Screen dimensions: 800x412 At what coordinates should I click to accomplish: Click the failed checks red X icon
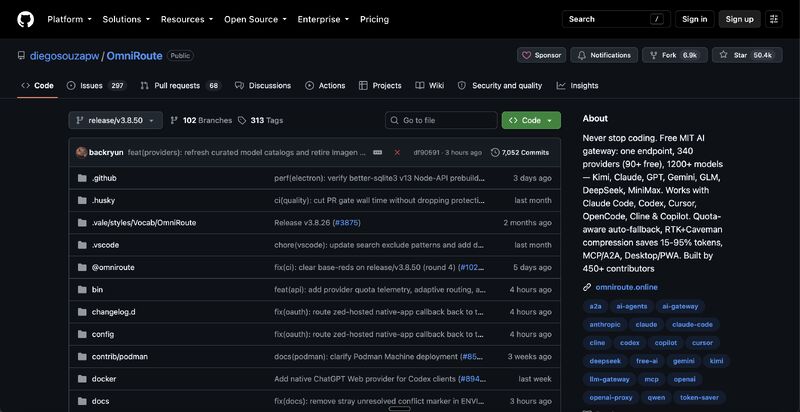(397, 152)
